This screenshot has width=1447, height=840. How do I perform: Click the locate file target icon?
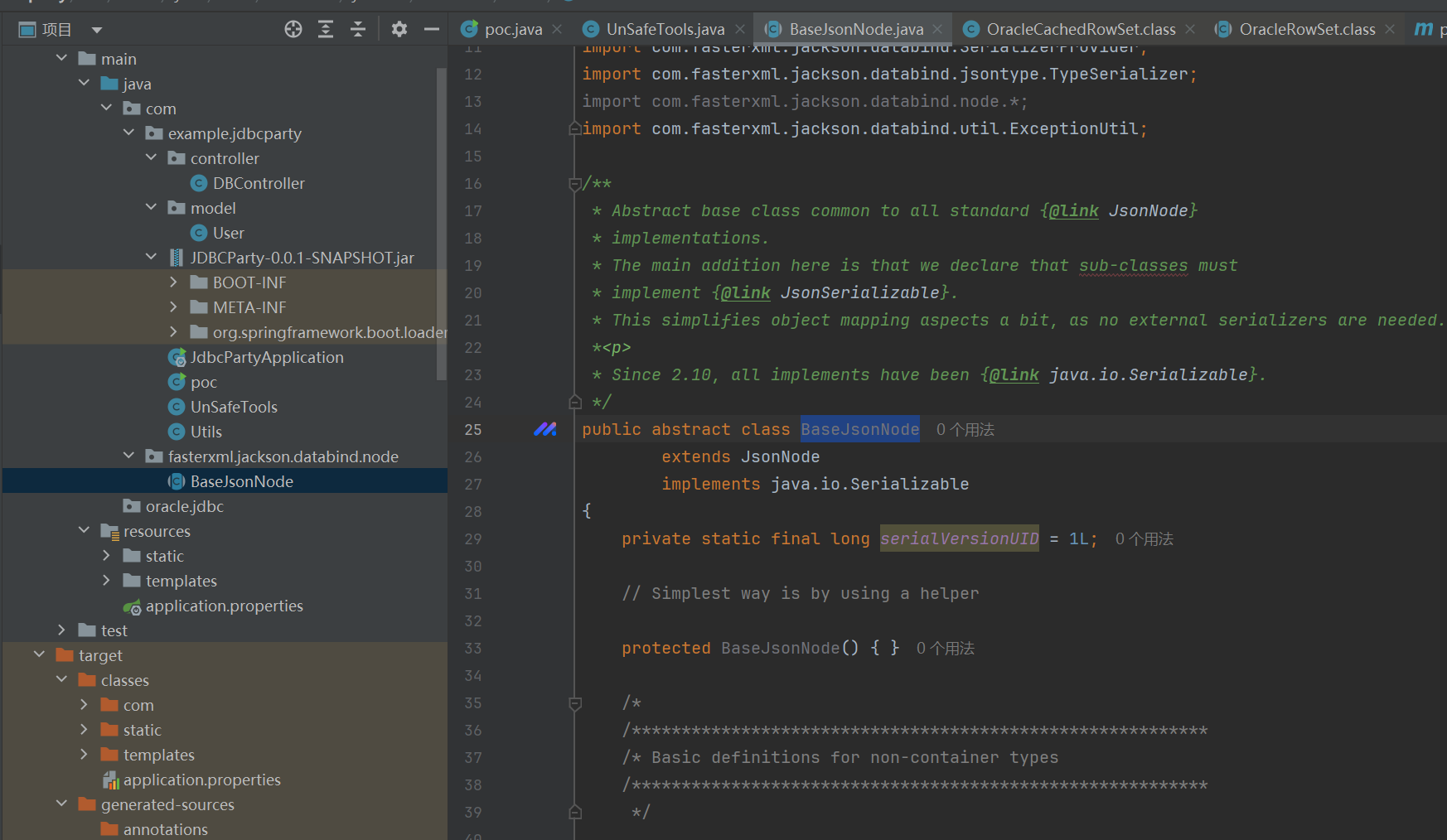pos(293,30)
